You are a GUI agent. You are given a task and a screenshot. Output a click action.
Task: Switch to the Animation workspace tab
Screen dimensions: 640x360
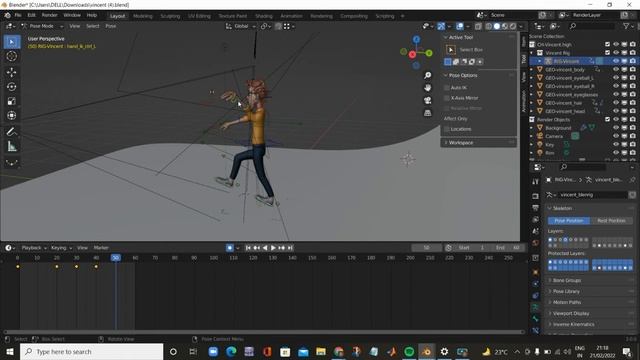pos(291,16)
